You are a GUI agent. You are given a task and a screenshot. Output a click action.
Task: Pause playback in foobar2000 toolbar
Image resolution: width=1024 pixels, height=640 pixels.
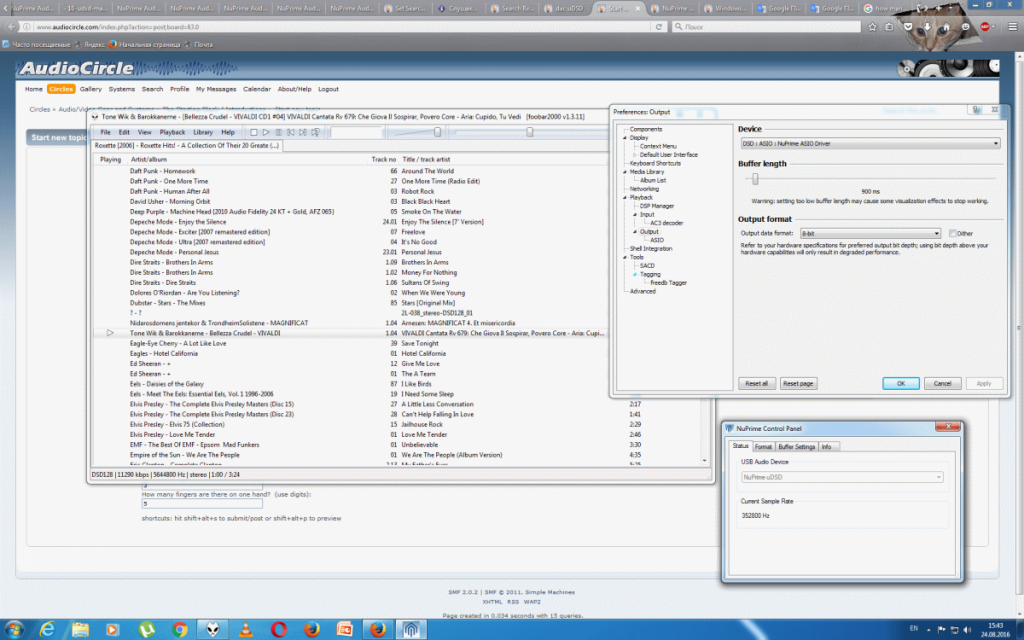pos(278,133)
